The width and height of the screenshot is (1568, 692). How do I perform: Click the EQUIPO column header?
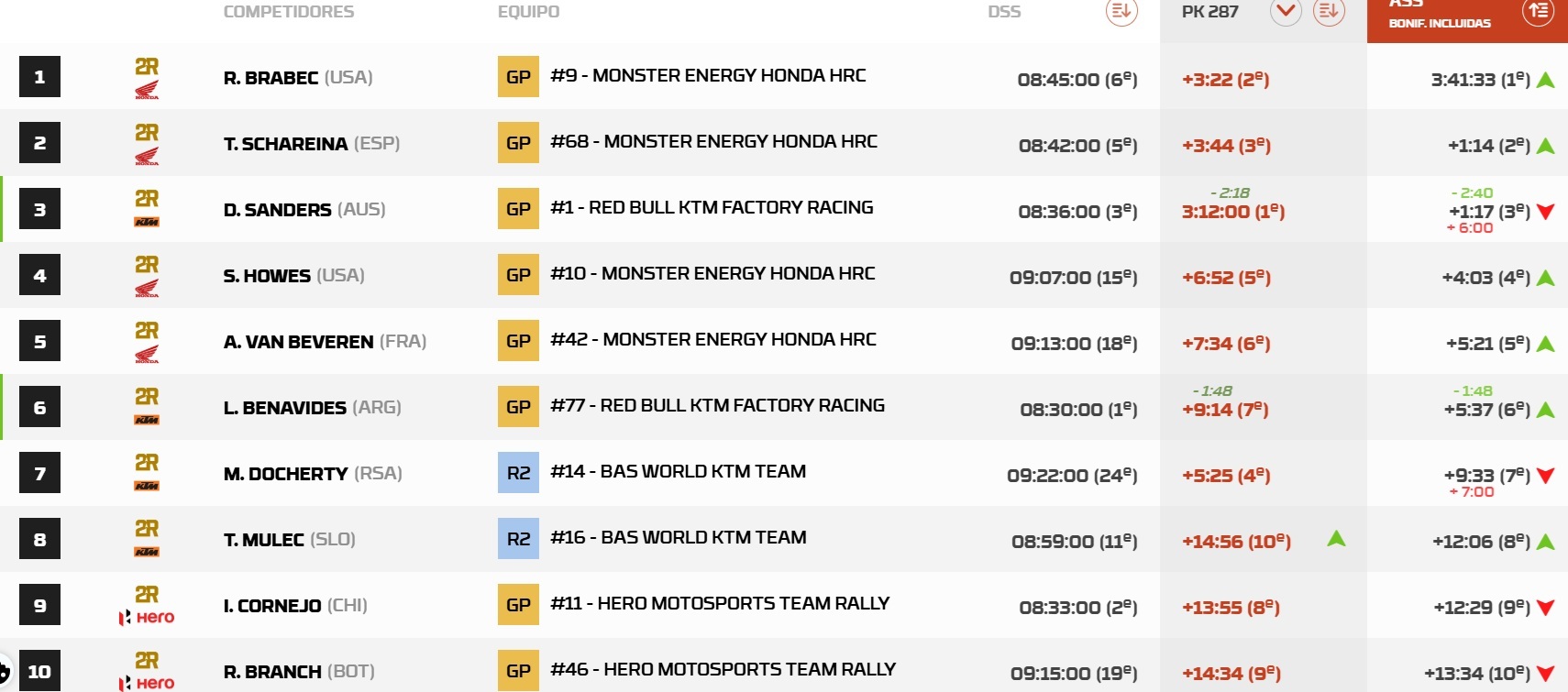[x=528, y=12]
